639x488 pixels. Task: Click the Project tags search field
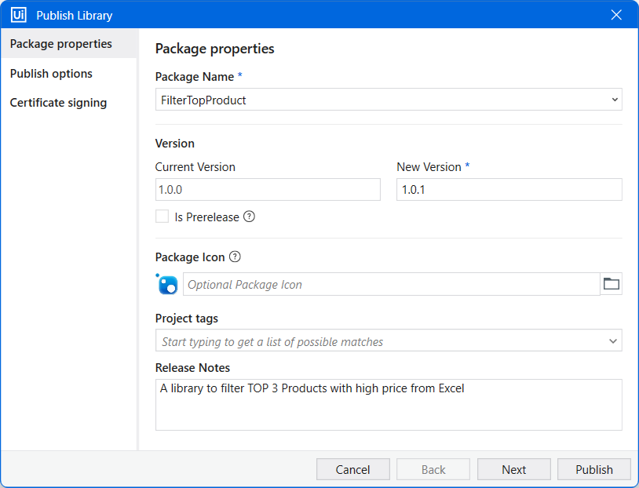tap(381, 341)
